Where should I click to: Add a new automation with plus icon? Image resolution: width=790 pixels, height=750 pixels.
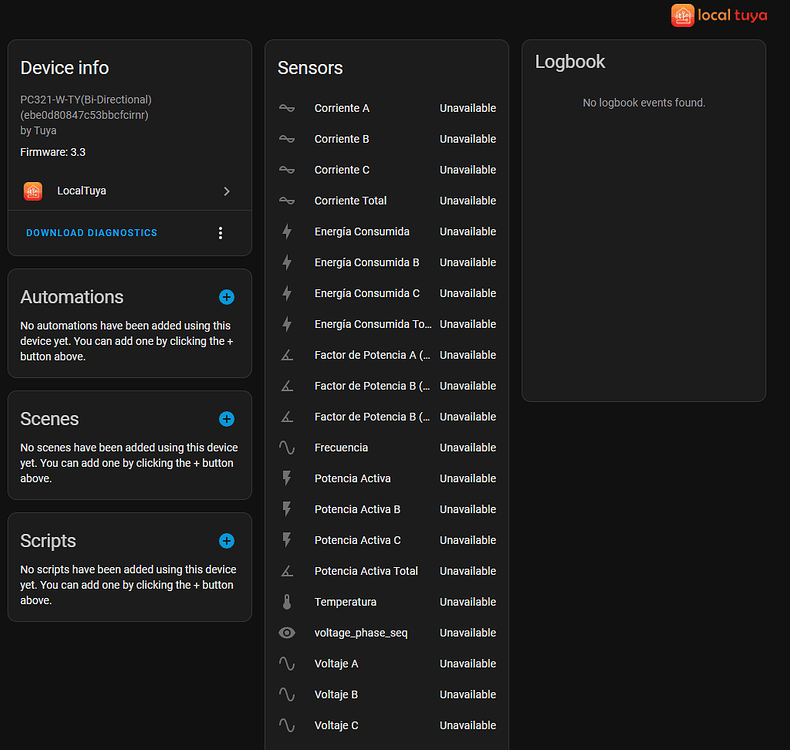tap(226, 297)
